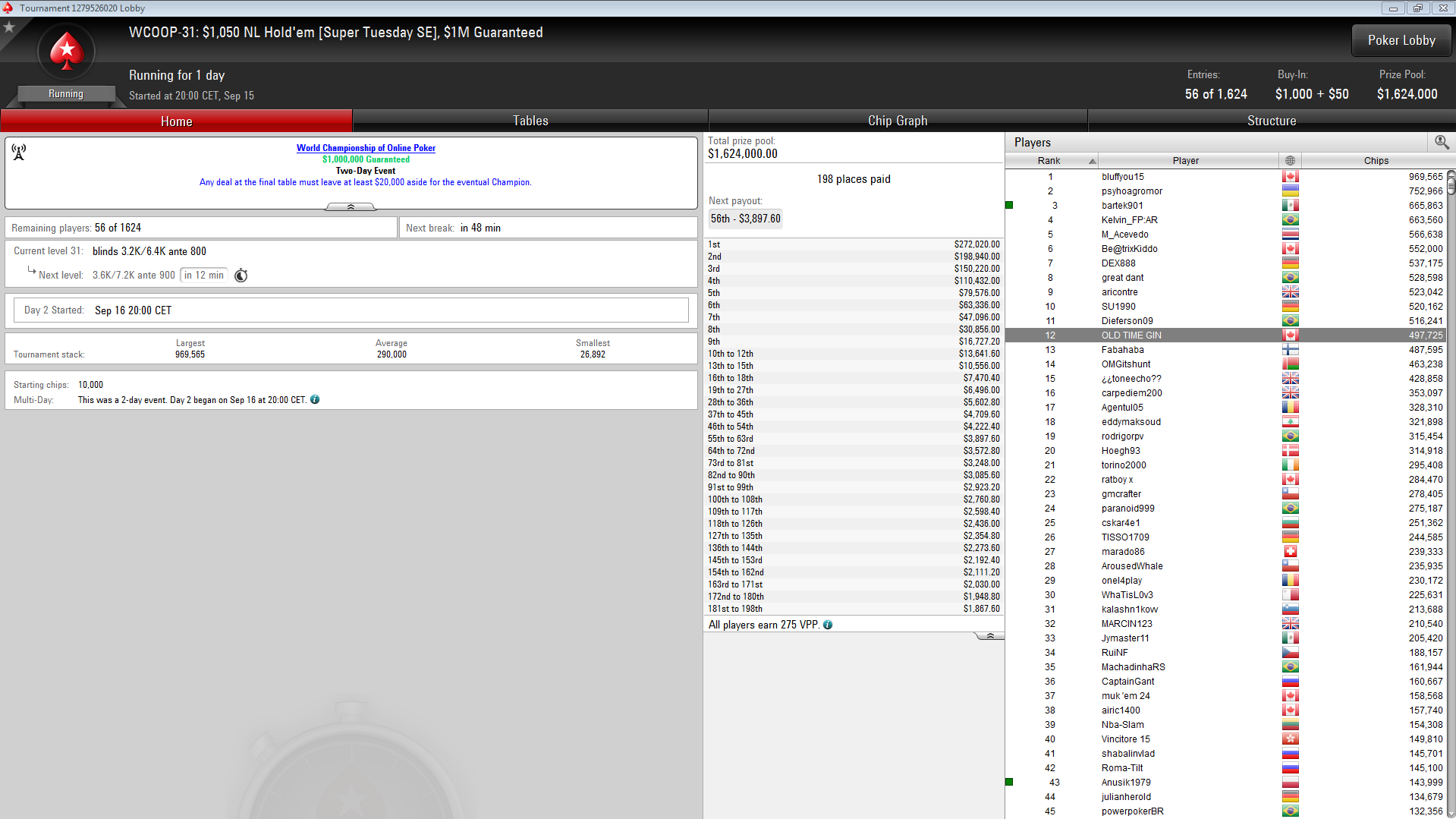Viewport: 1456px width, 819px height.
Task: Open the Multi-Day info icon
Action: 315,400
